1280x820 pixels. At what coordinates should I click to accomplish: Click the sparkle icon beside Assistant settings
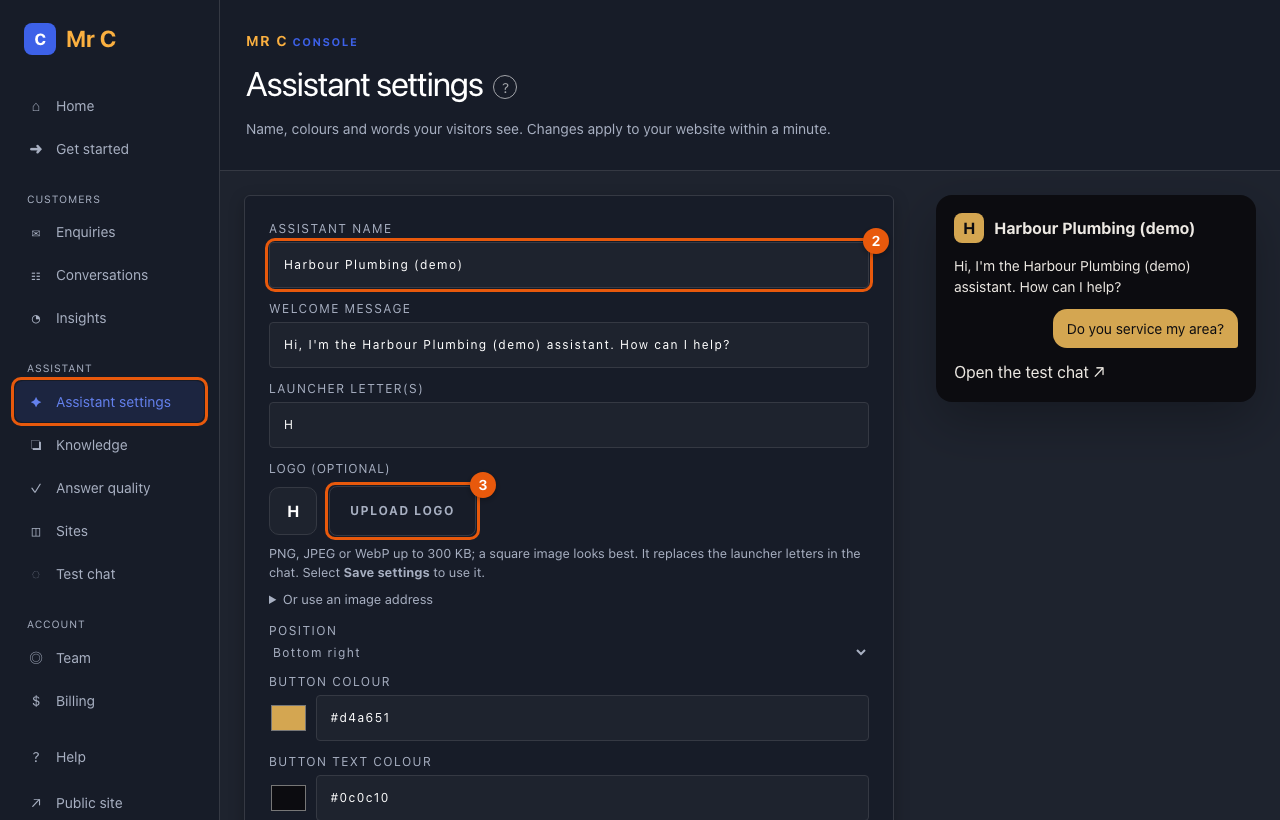[x=36, y=402]
